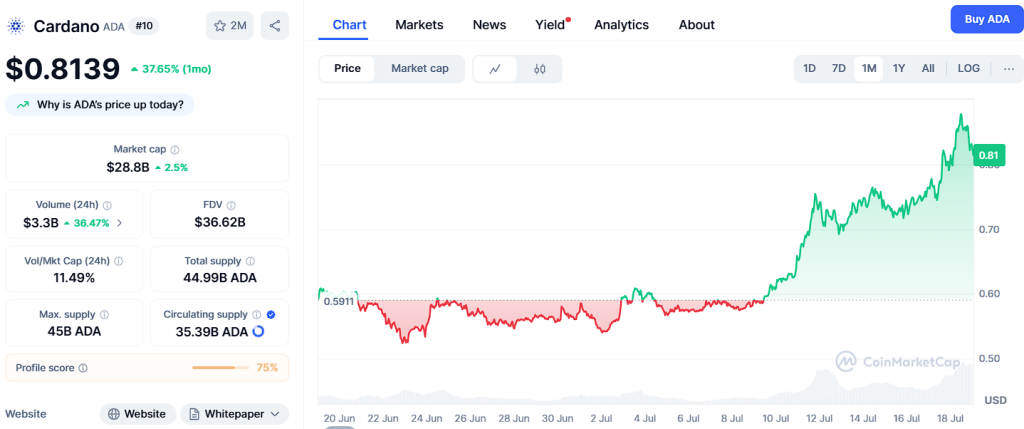Click the trending arrow icon

pos(23,104)
